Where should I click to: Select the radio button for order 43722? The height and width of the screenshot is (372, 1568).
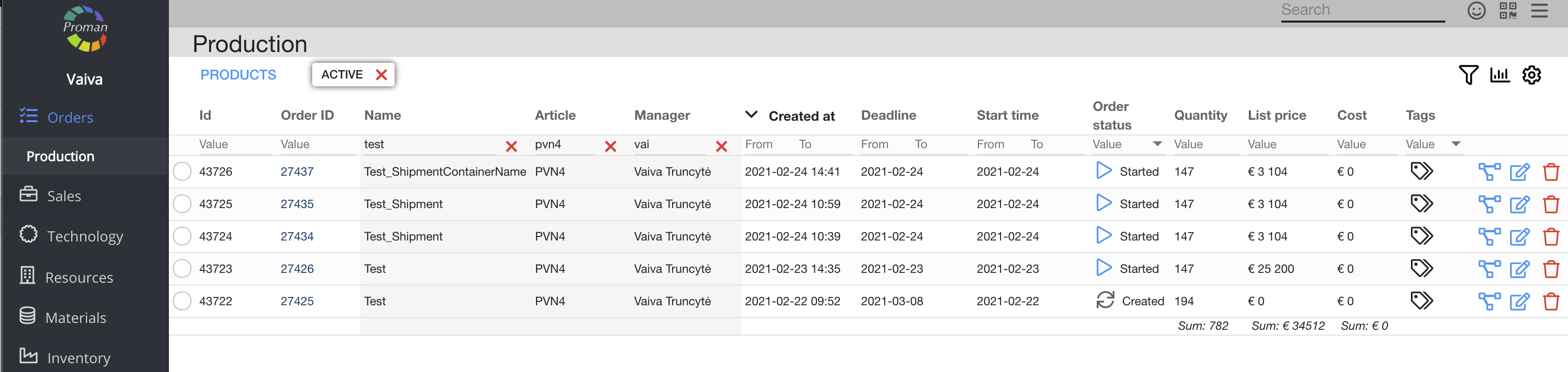coord(182,301)
